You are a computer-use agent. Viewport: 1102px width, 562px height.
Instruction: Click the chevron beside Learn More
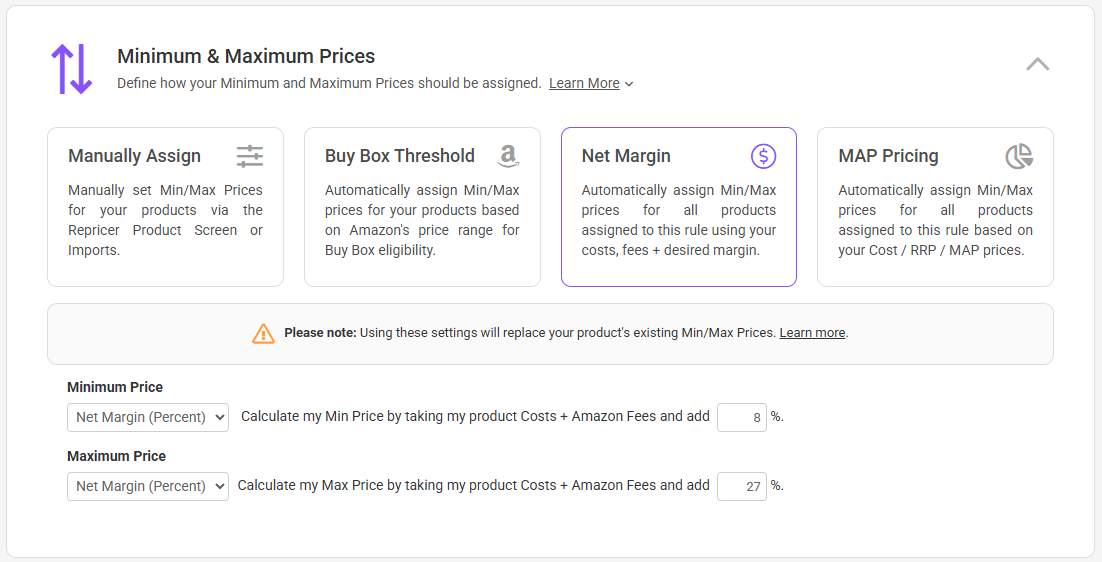coord(629,84)
